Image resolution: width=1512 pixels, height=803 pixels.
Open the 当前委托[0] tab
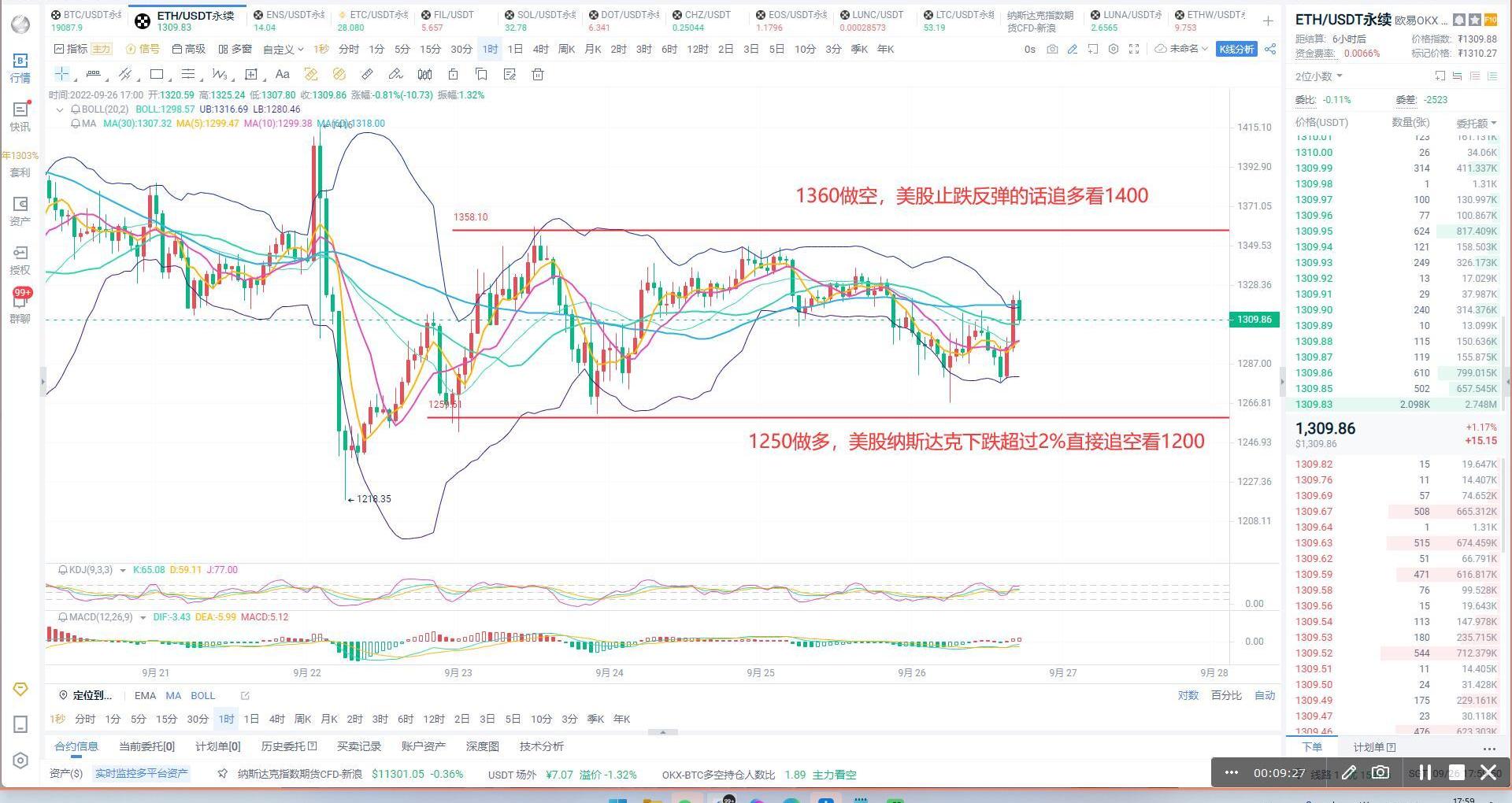pyautogui.click(x=147, y=746)
